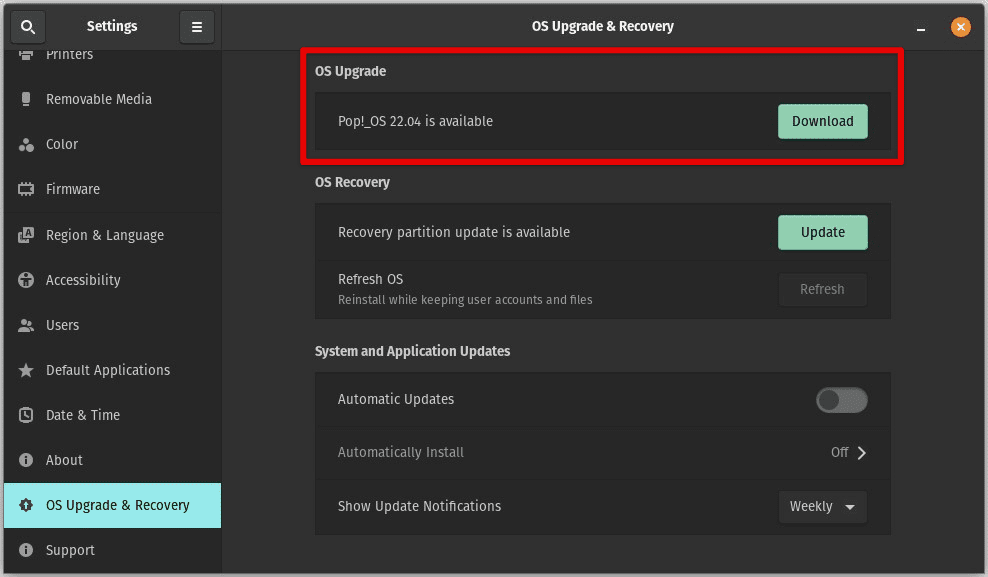Enable Automatic Updates
This screenshot has height=577, width=988.
click(841, 400)
